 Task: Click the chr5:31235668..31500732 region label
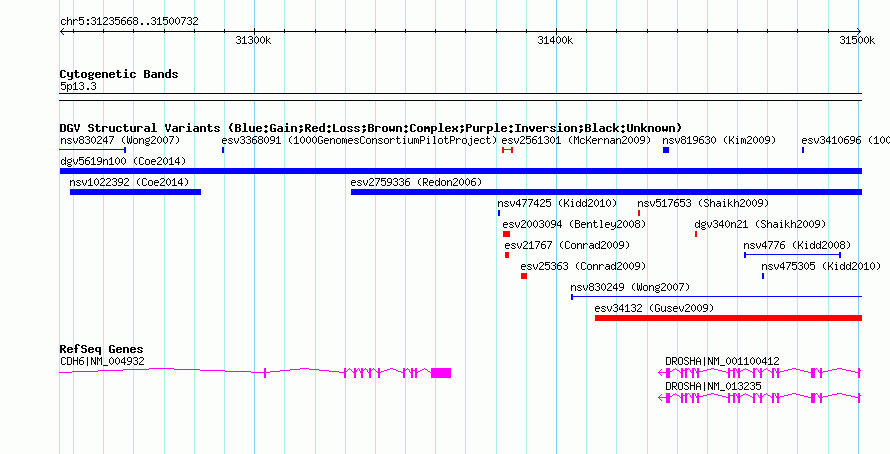click(129, 21)
